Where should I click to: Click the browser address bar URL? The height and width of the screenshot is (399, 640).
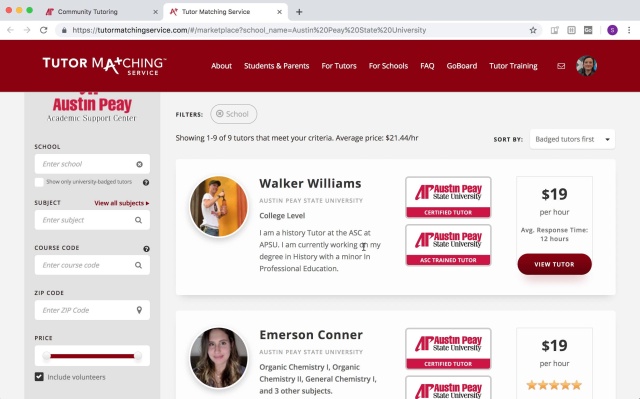click(249, 30)
